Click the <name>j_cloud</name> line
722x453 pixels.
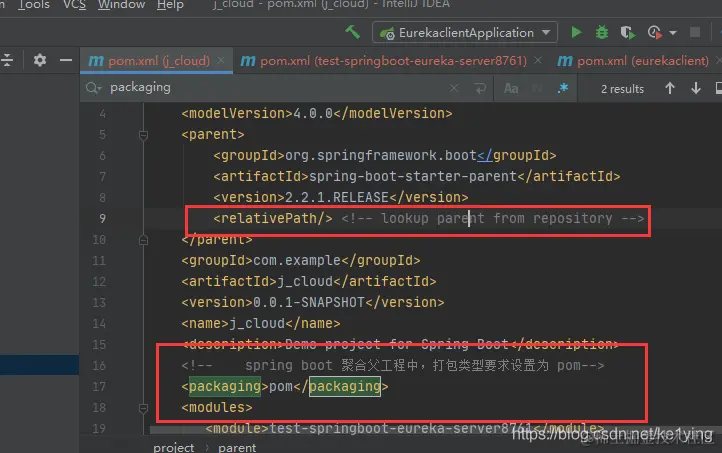pos(261,324)
